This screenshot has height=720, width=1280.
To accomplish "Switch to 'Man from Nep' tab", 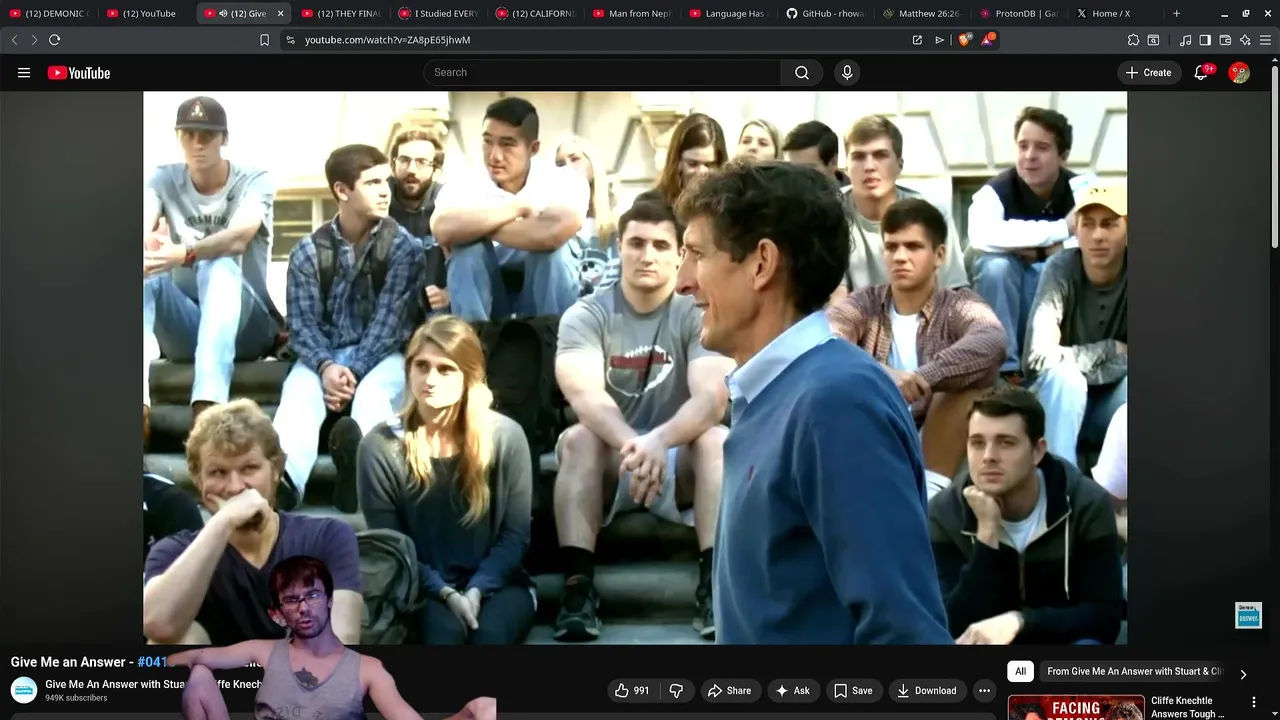I will pyautogui.click(x=632, y=14).
